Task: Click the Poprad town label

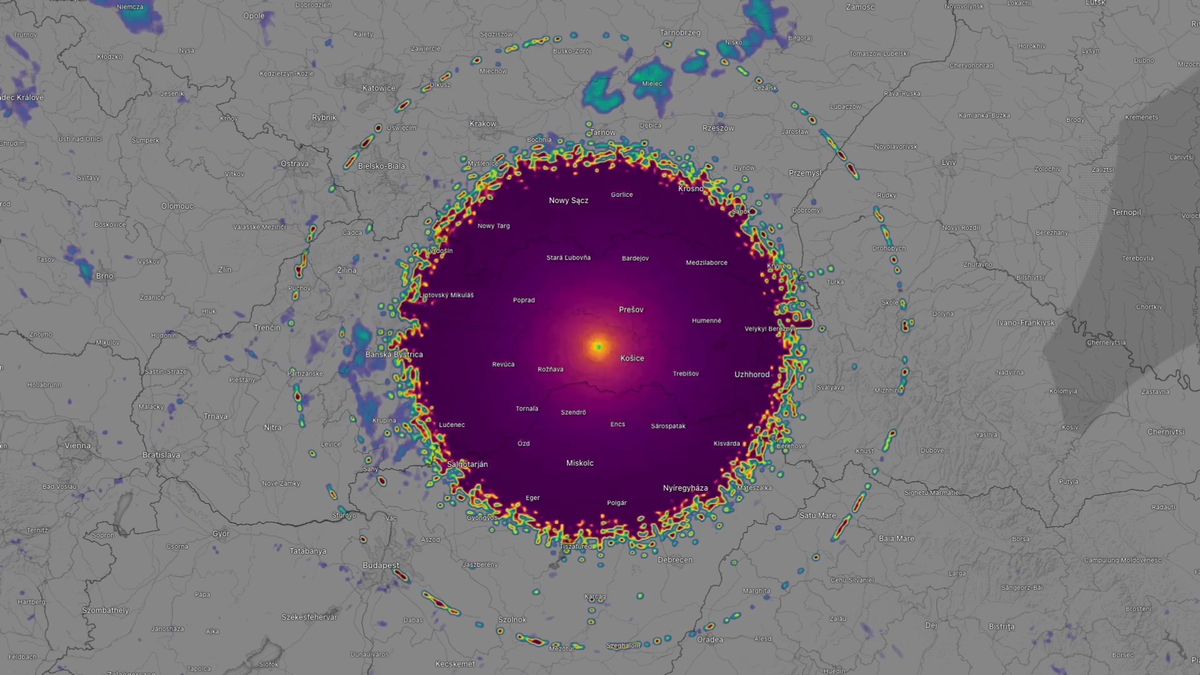Action: point(523,300)
